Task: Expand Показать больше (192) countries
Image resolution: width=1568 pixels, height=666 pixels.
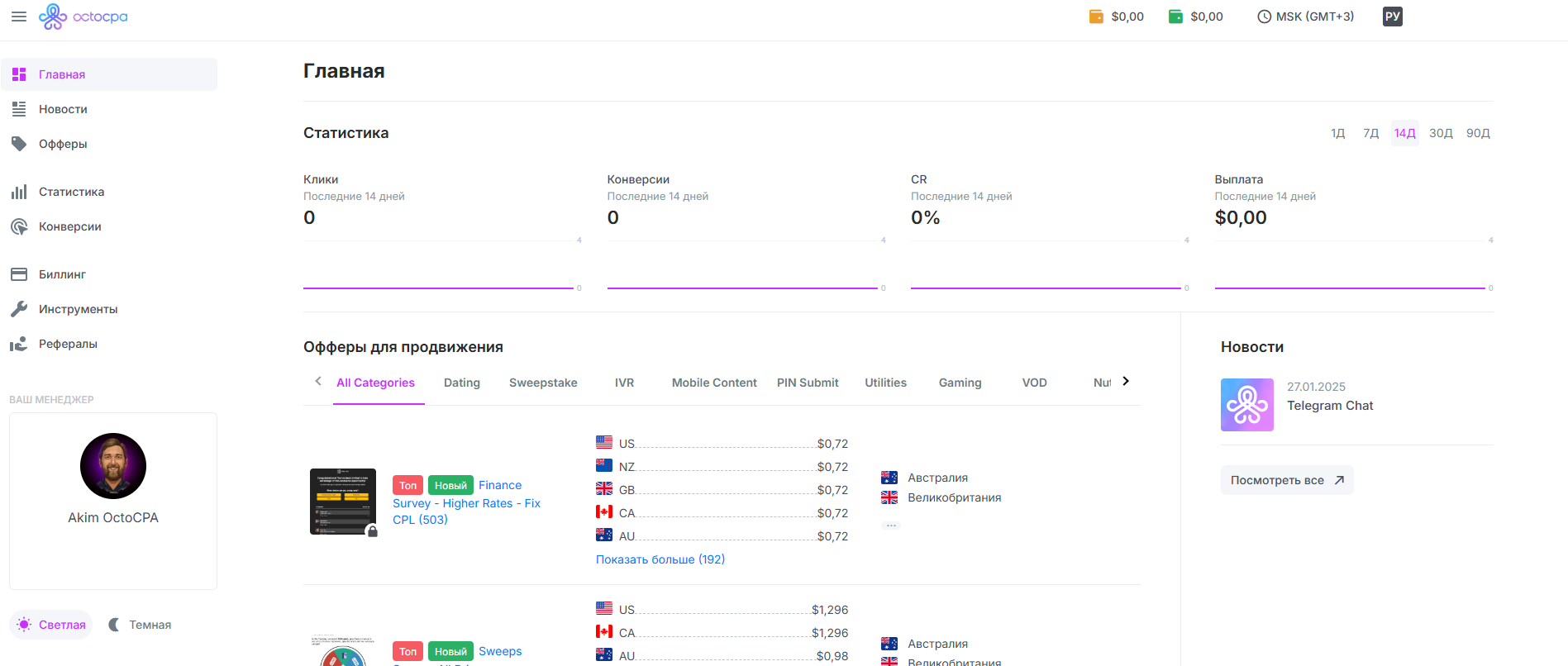Action: tap(660, 559)
